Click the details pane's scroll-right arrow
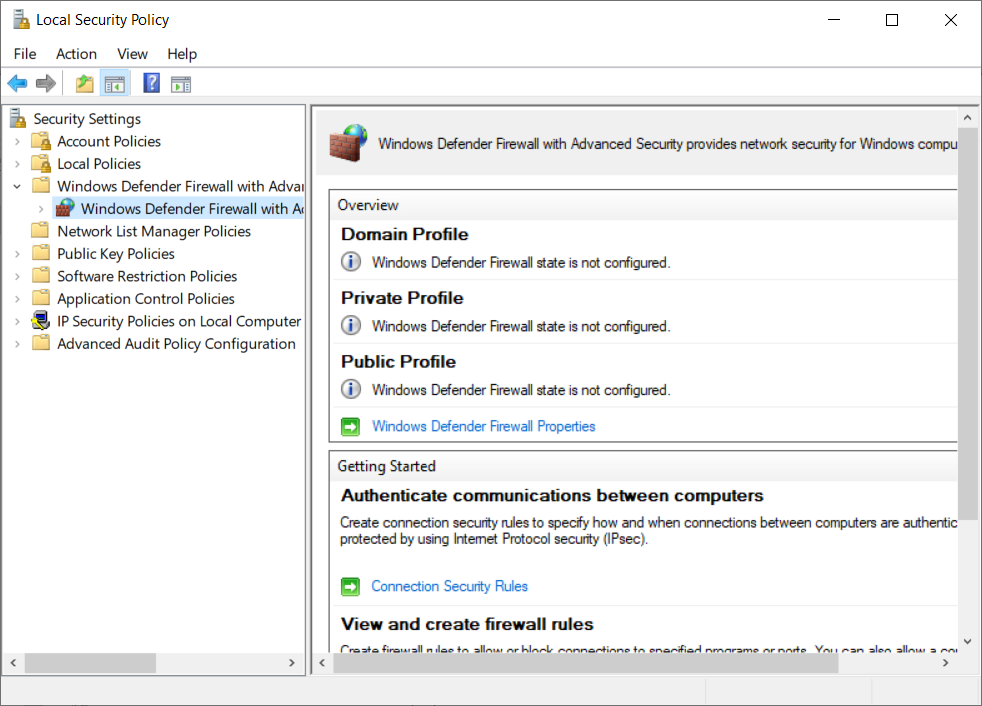982x706 pixels. pos(946,663)
